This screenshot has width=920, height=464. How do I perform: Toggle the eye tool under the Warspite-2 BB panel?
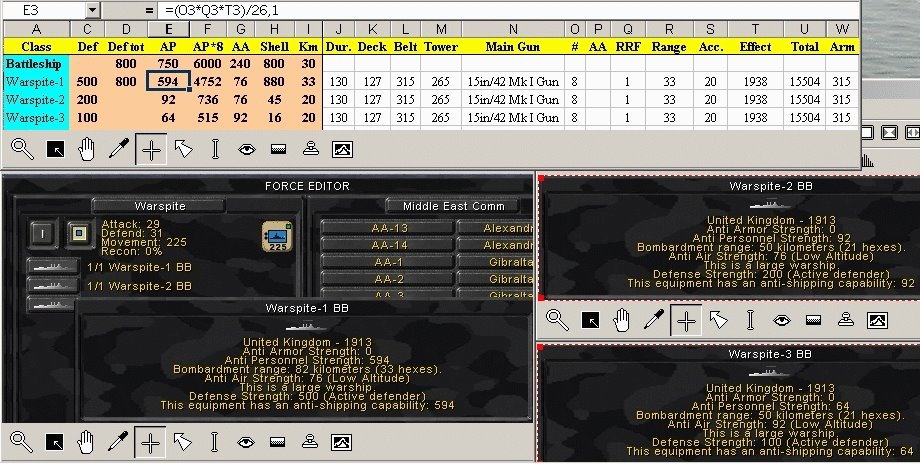(x=782, y=320)
